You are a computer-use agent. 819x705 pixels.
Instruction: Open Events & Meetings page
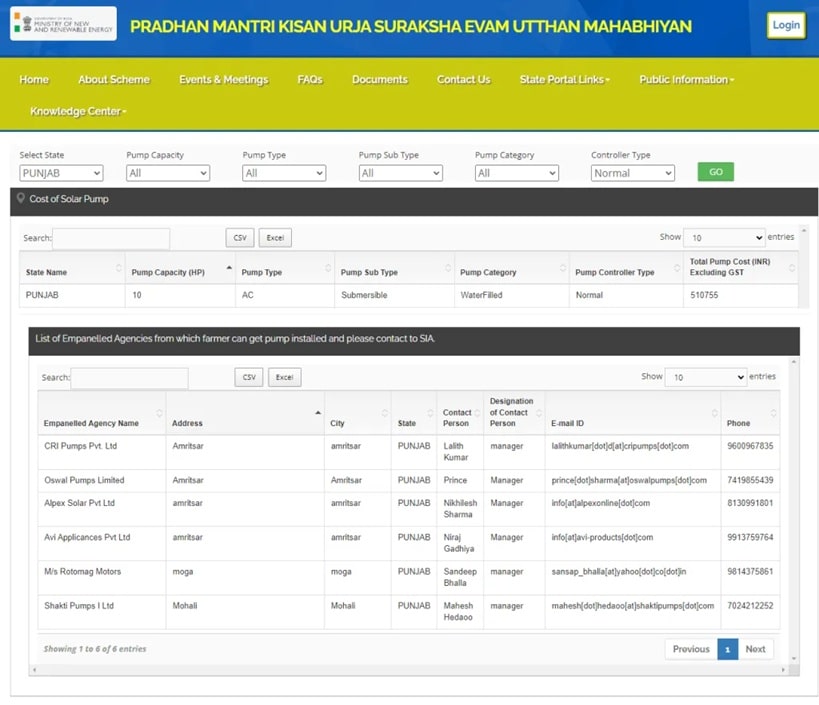(x=224, y=79)
